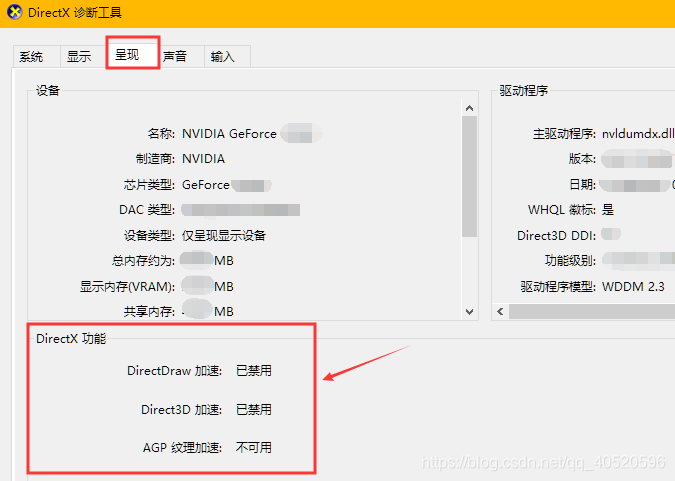The height and width of the screenshot is (481, 675).
Task: Click the driver panel horizontal scrollbar thumb
Action: coord(592,311)
